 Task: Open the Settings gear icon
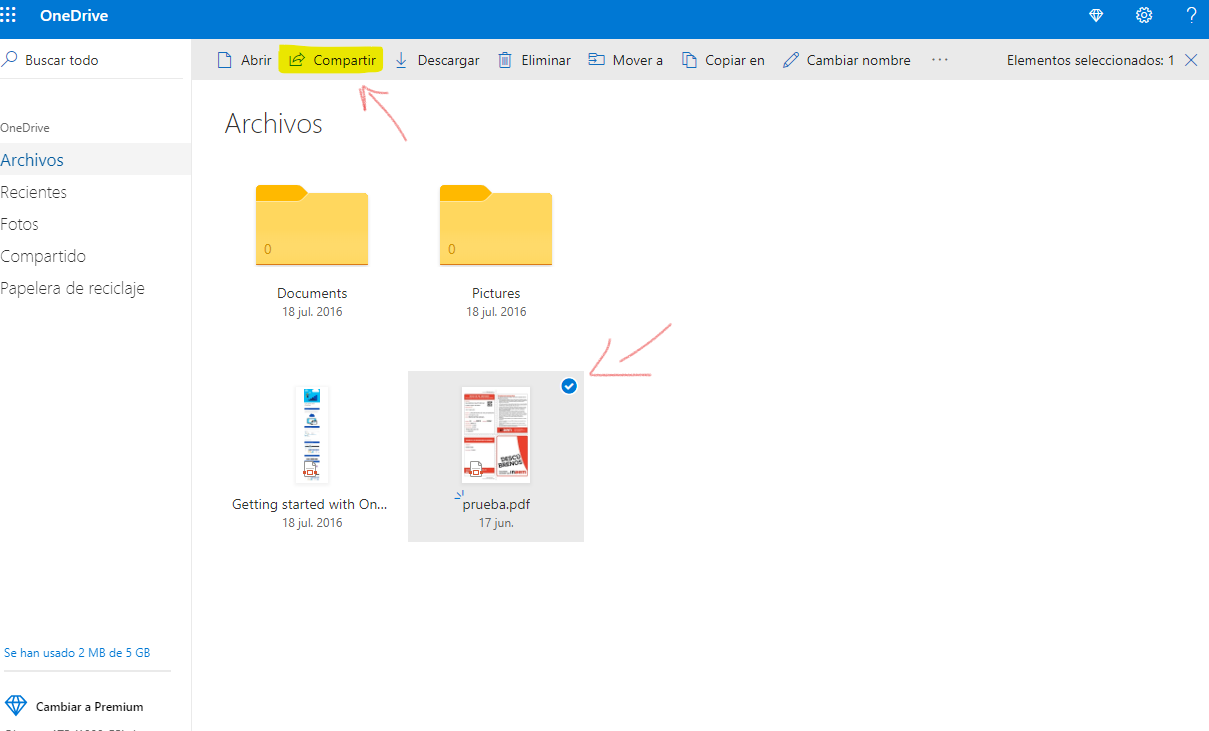(x=1144, y=15)
